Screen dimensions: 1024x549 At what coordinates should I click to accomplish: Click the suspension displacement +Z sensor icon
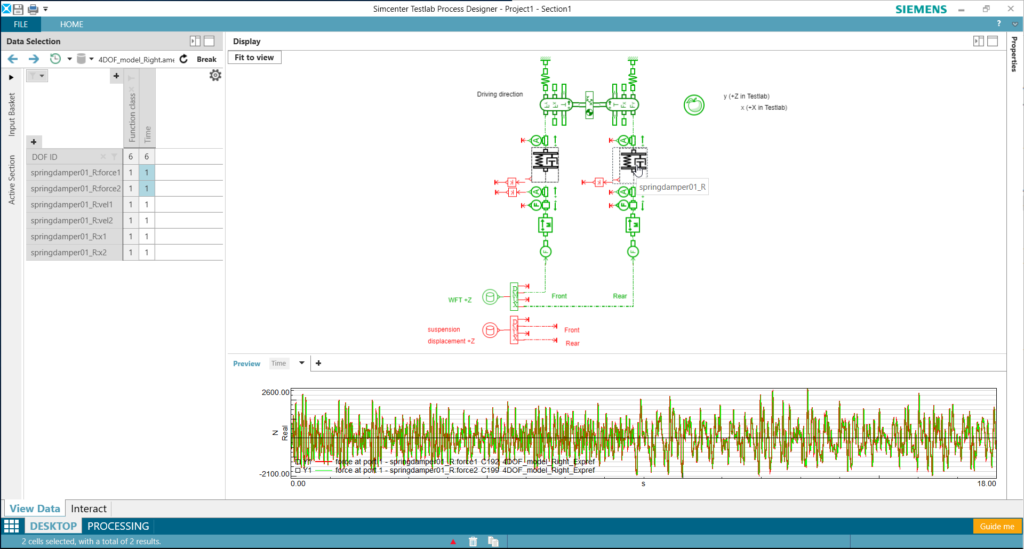click(x=490, y=330)
